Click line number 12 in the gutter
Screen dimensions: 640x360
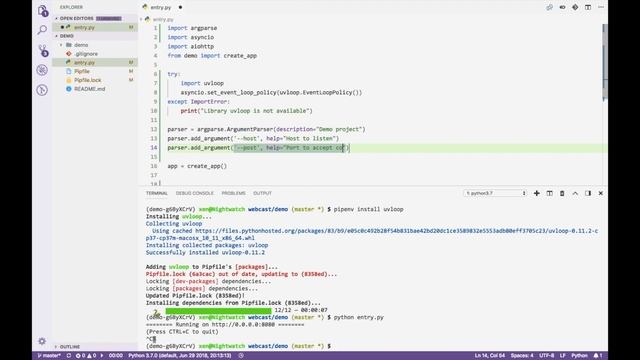(154, 129)
